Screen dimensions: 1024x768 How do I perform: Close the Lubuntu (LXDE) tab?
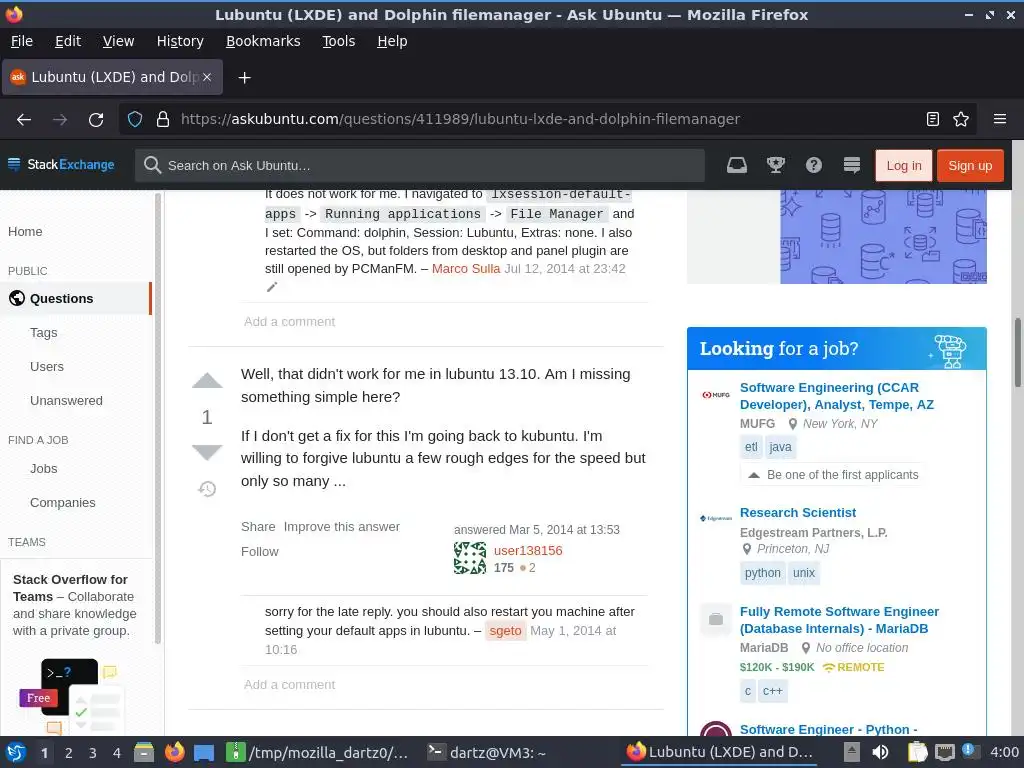206,77
